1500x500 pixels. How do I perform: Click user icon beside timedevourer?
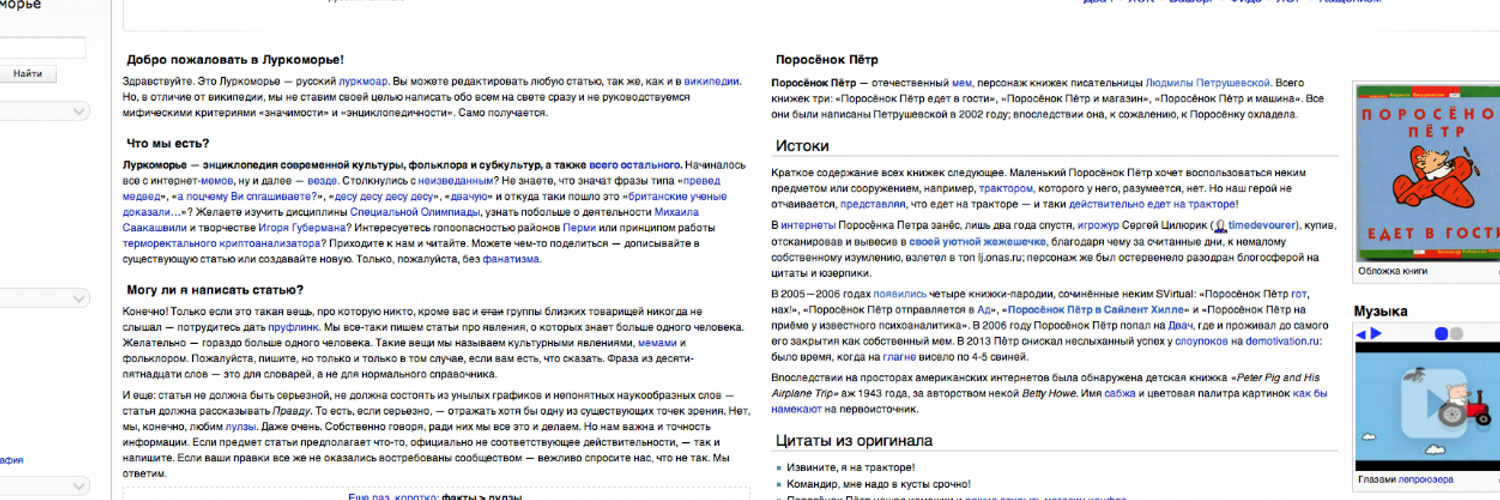tap(1219, 227)
